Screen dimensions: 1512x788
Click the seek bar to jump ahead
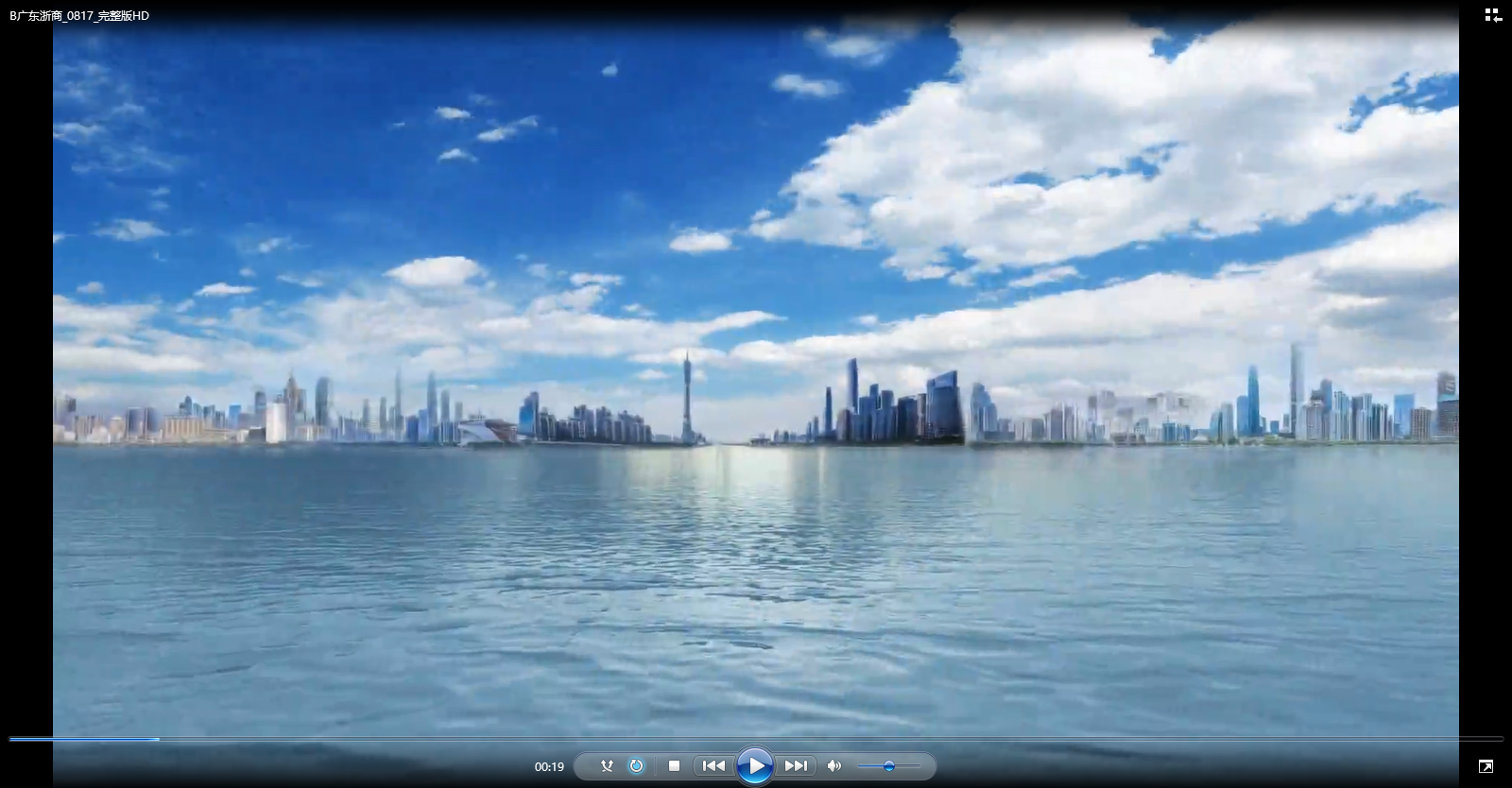point(756,739)
